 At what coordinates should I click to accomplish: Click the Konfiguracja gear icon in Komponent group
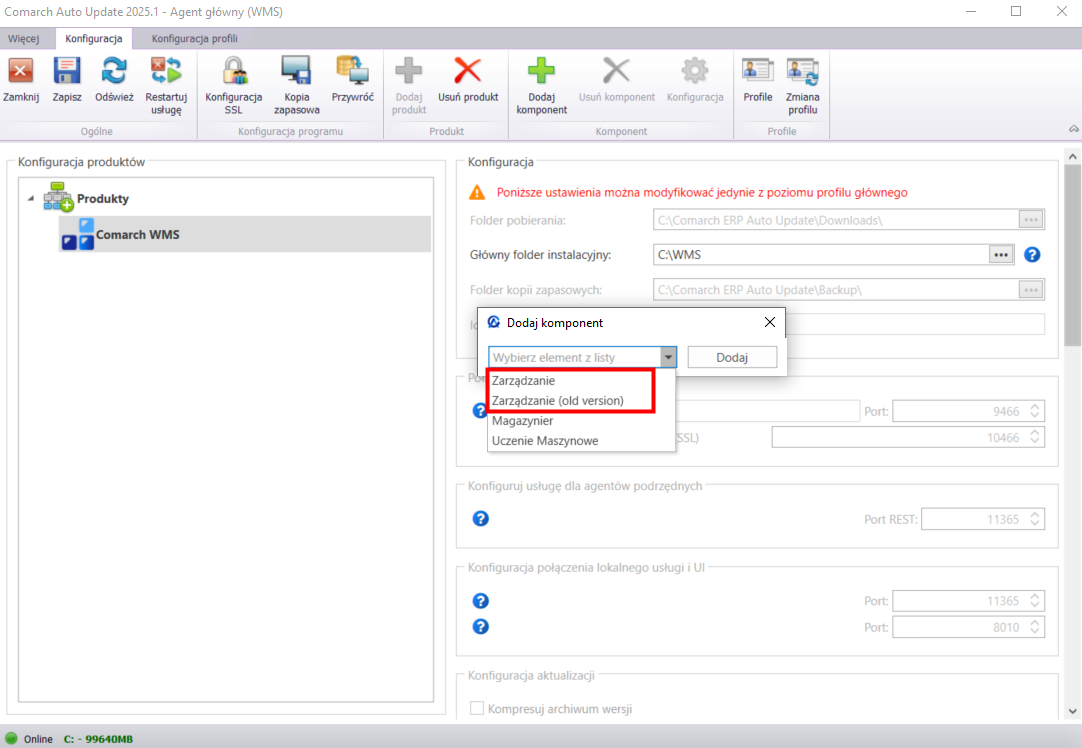pos(695,71)
